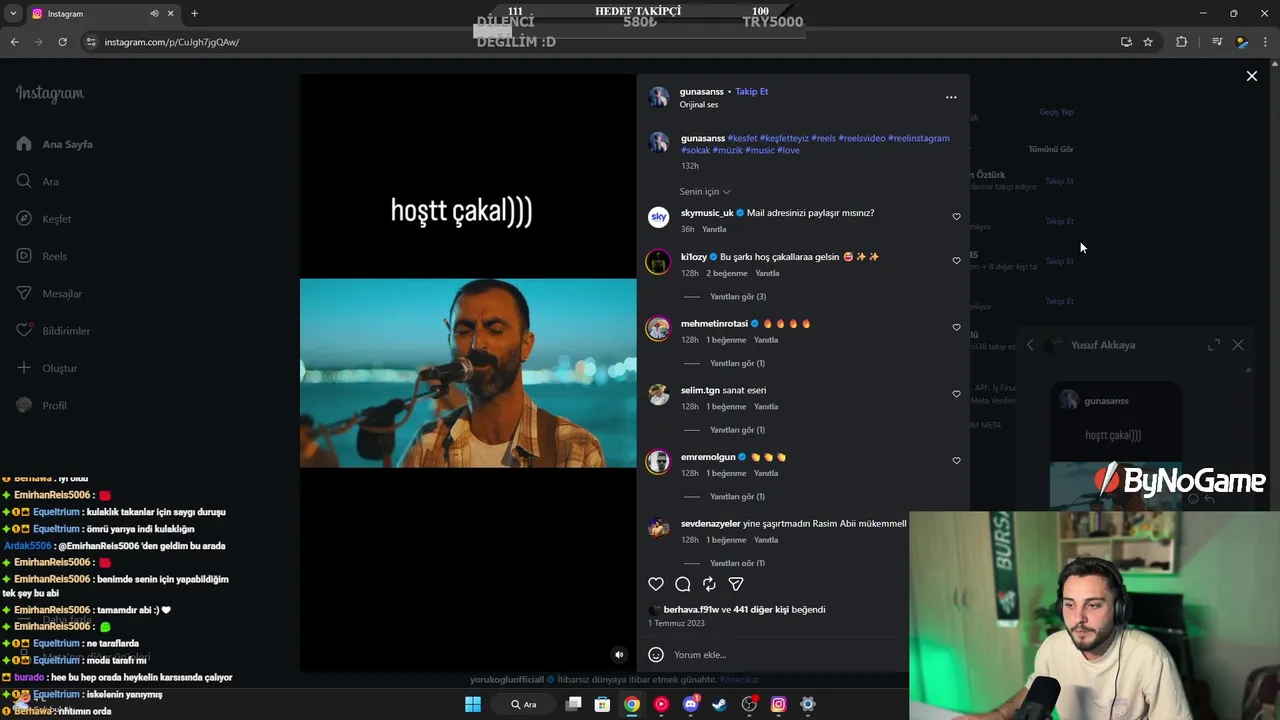
Task: Open the comment bubble icon under the post
Action: [x=683, y=584]
